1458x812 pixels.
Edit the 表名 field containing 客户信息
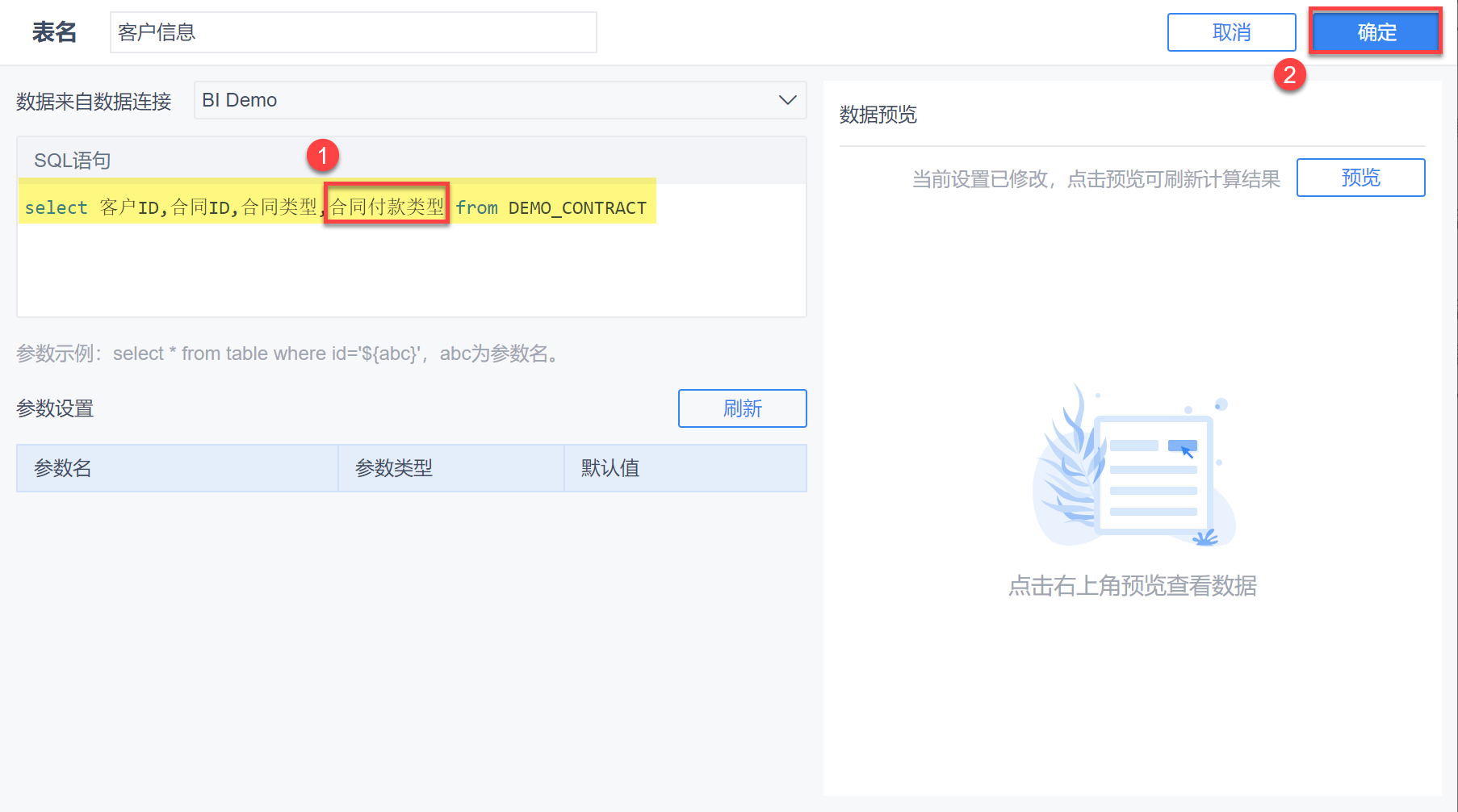(354, 32)
